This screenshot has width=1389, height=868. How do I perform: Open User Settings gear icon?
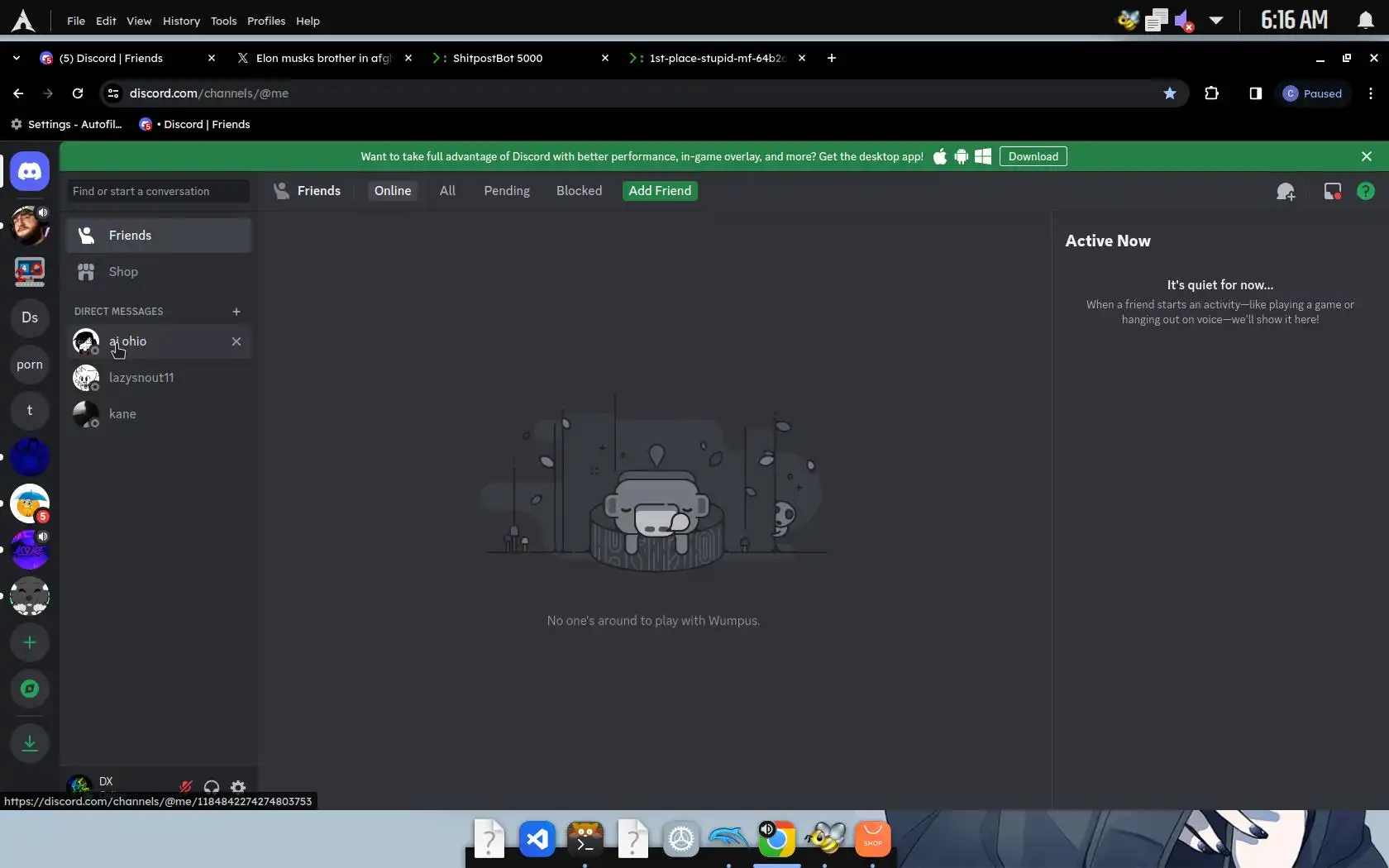(238, 787)
